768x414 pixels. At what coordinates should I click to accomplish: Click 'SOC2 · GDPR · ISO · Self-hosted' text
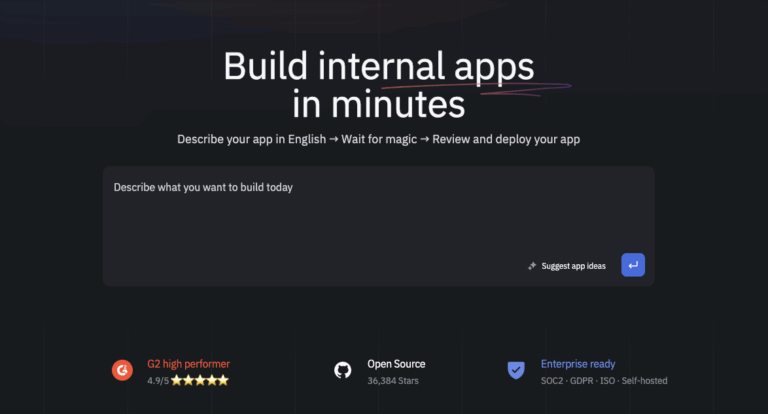604,381
